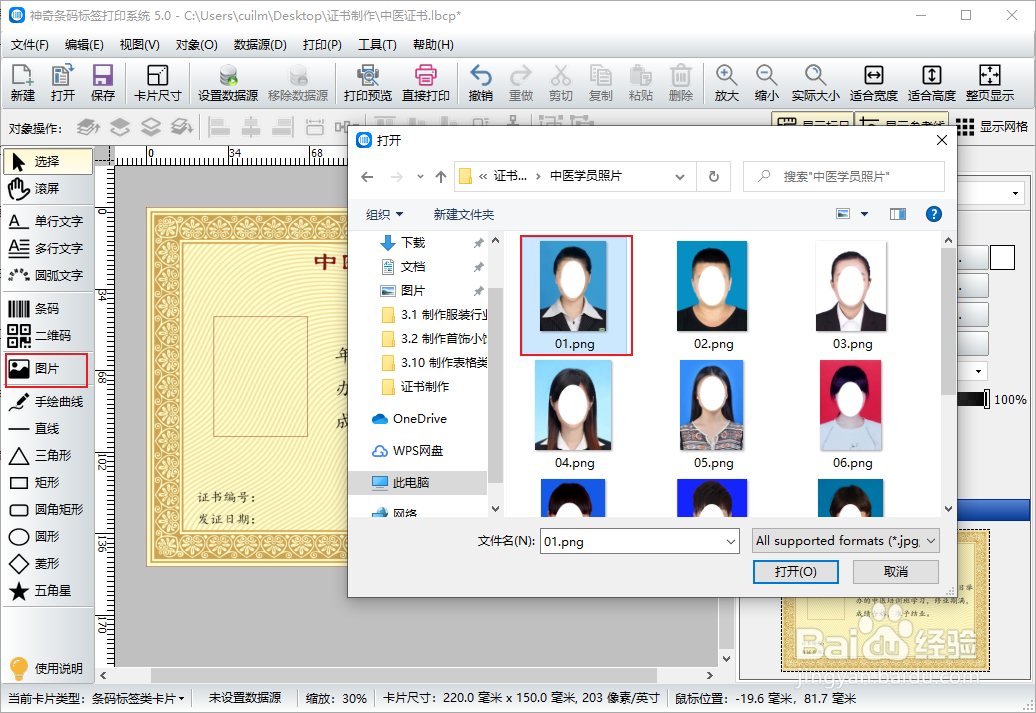
Task: Select the Single-line text (单行文字) tool
Action: pyautogui.click(x=48, y=221)
